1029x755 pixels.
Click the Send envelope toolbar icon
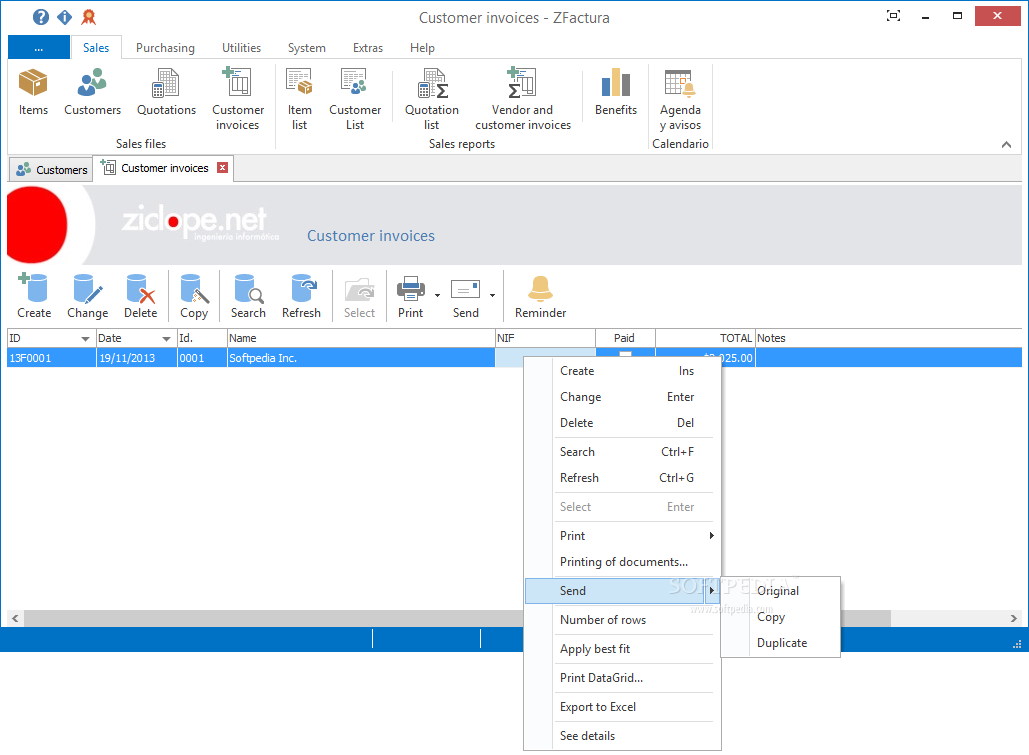pyautogui.click(x=465, y=296)
